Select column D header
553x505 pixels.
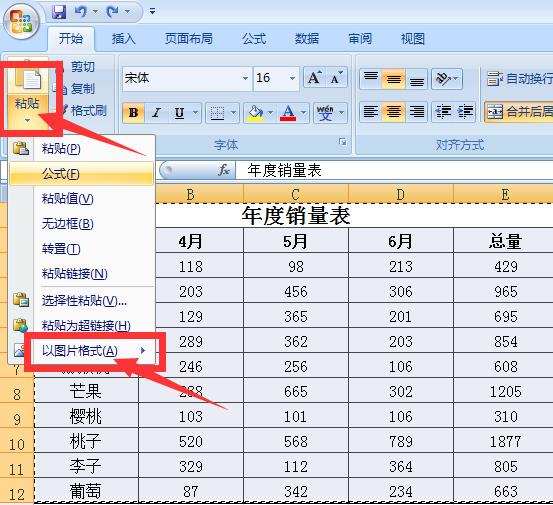click(x=401, y=194)
